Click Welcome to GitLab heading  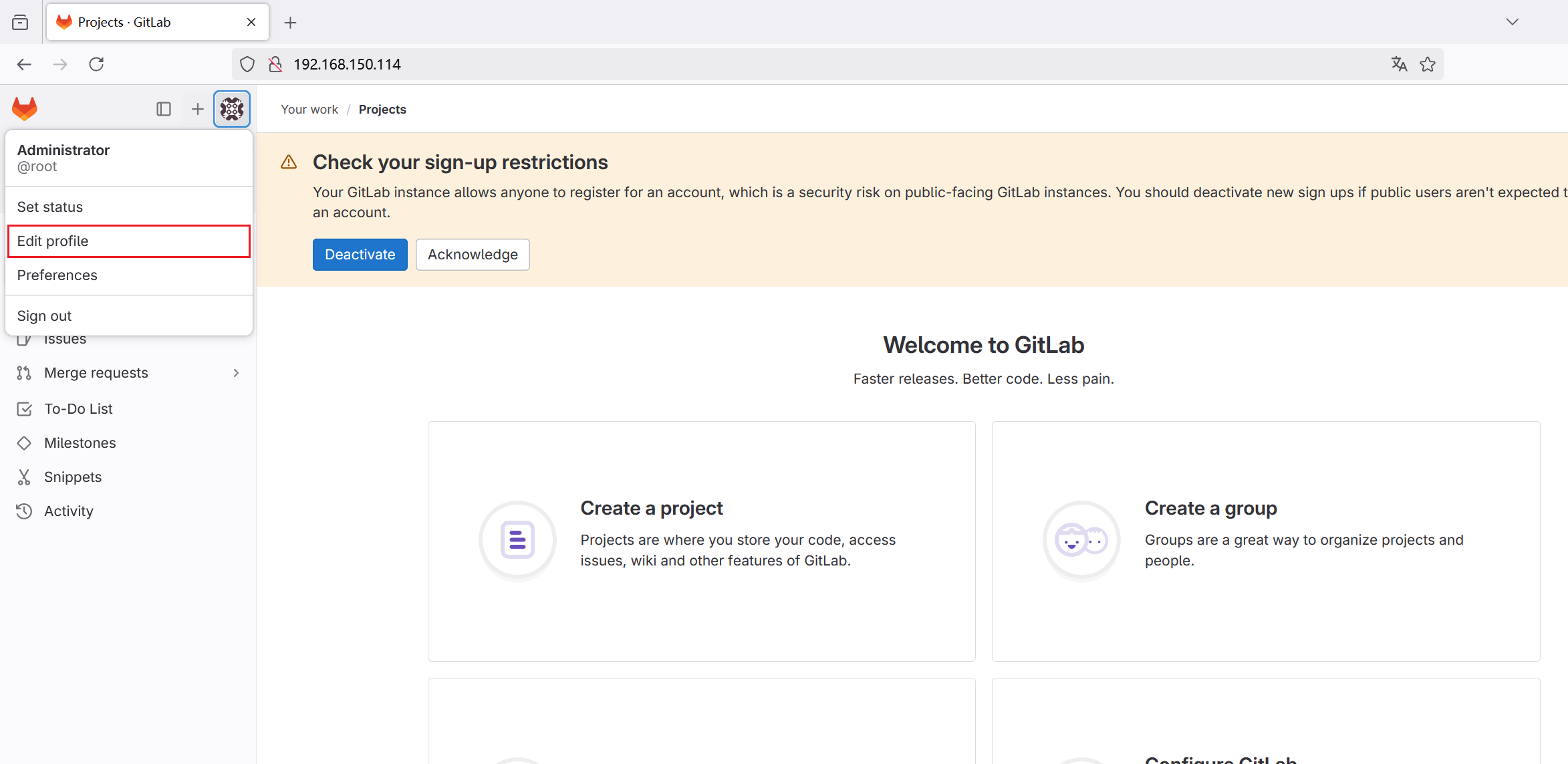tap(984, 345)
